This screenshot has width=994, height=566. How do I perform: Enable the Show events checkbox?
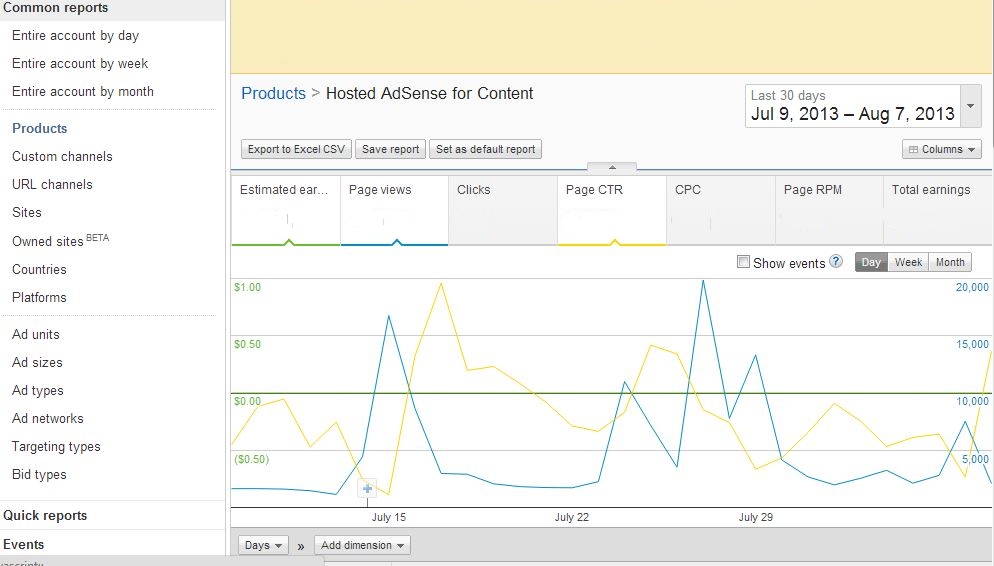743,262
